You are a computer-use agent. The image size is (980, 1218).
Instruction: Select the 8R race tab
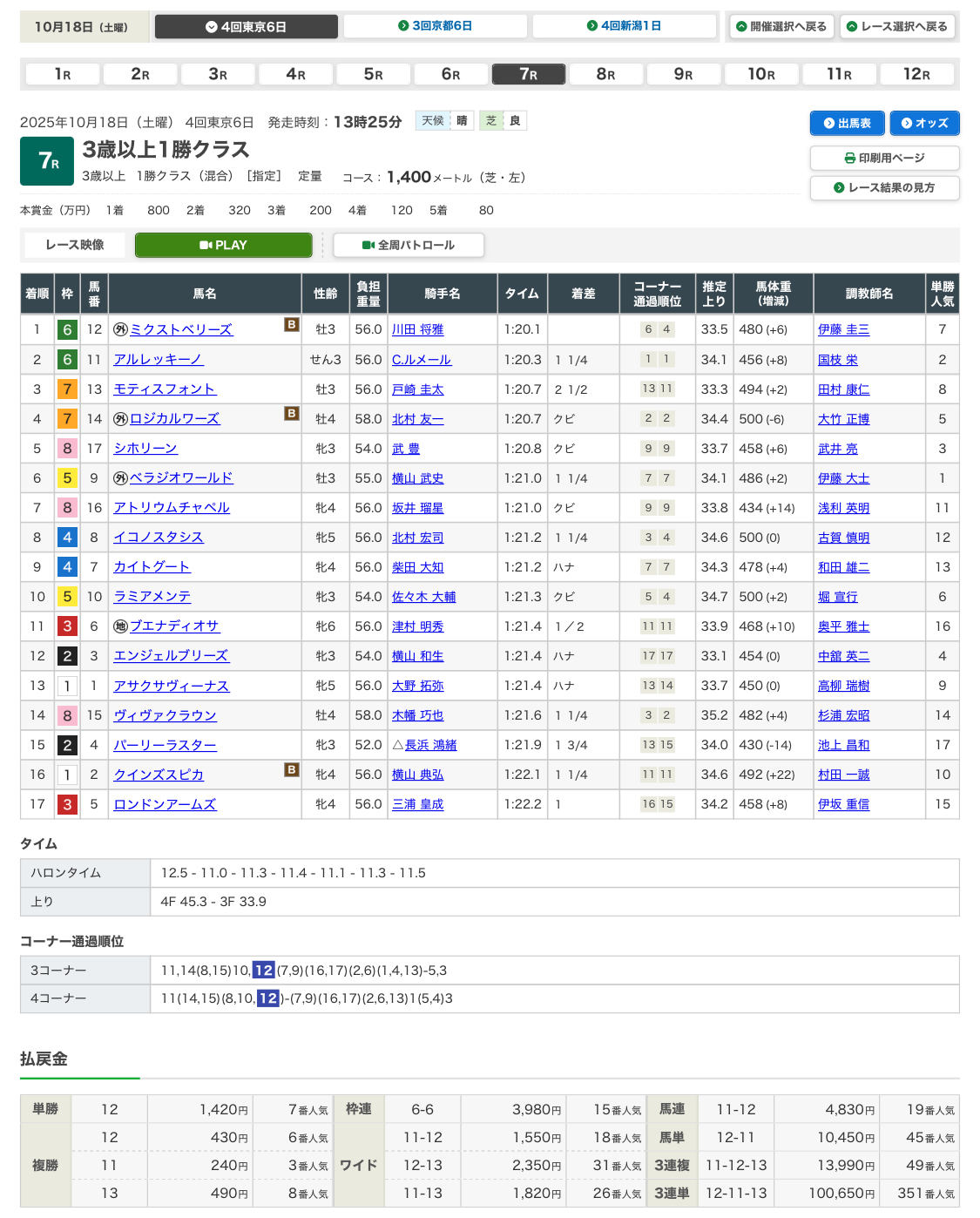(x=605, y=74)
